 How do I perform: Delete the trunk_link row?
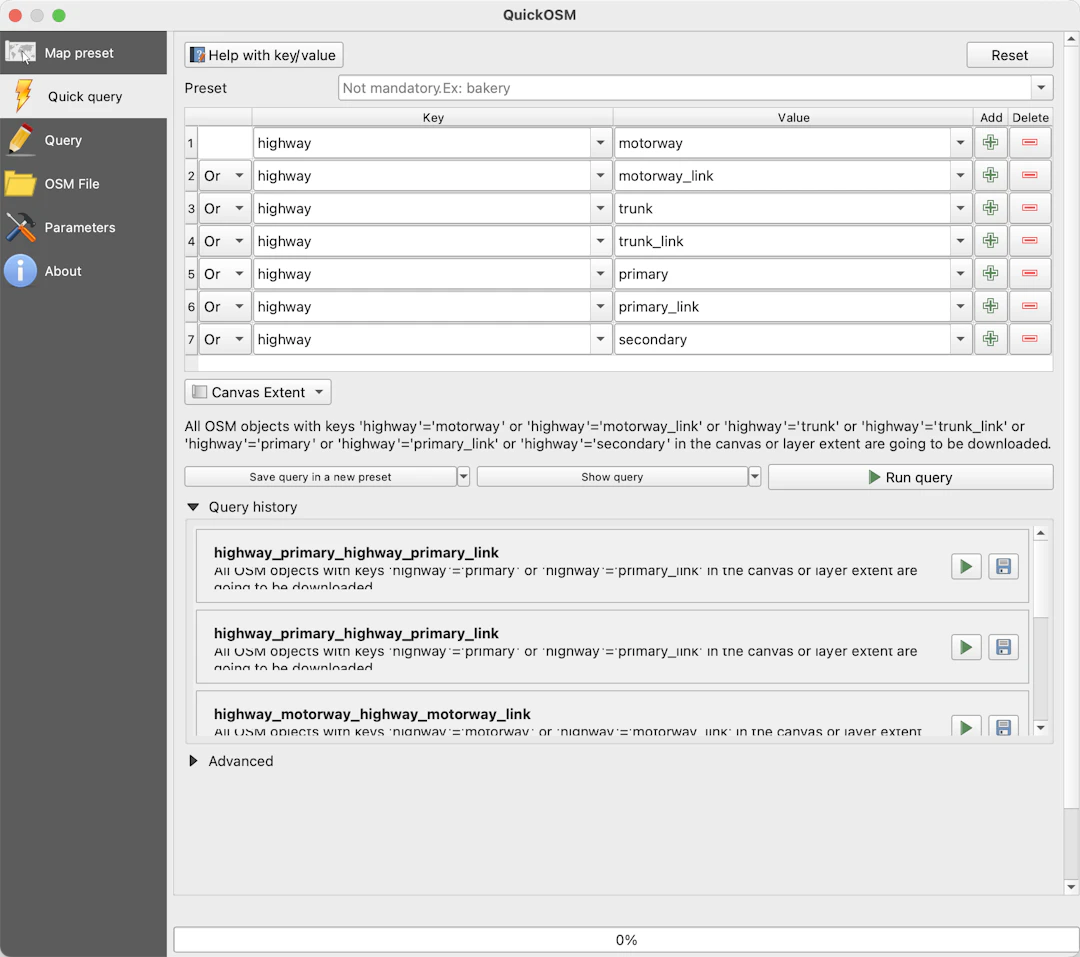[1030, 240]
